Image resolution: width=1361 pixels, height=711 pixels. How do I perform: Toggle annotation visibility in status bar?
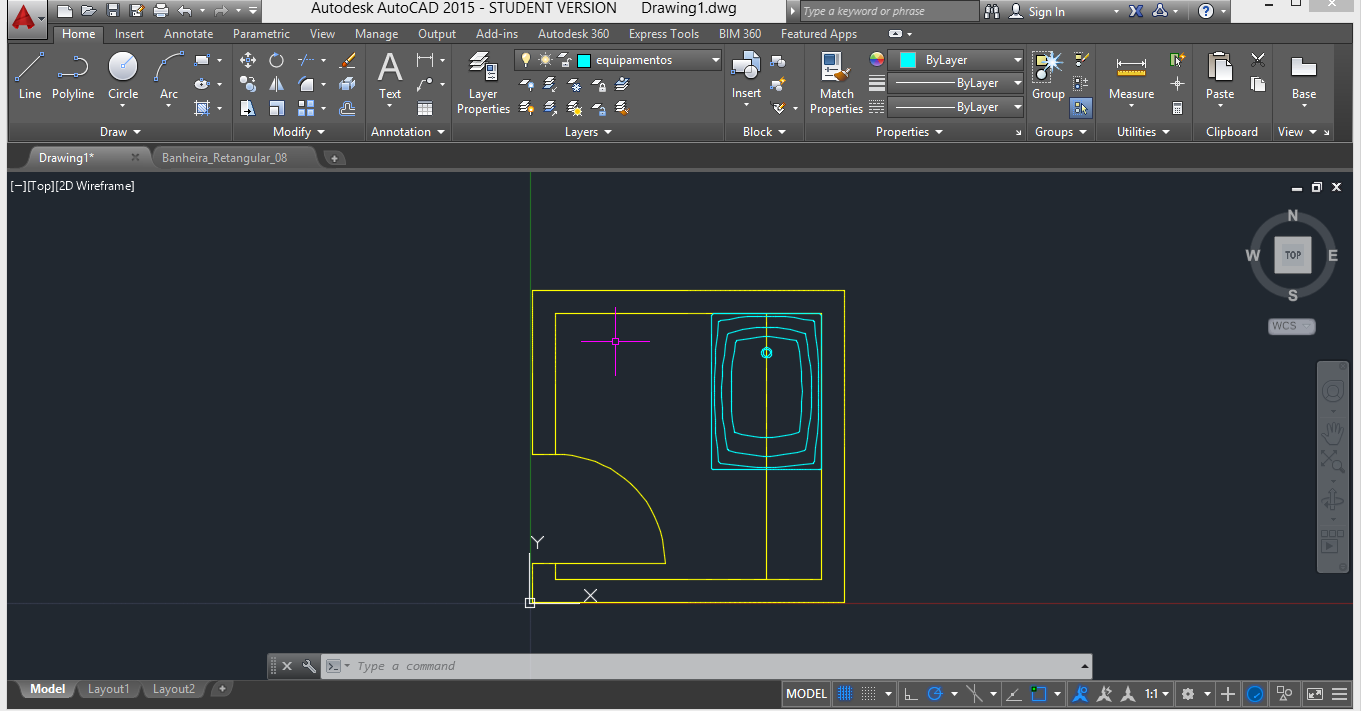[1079, 693]
